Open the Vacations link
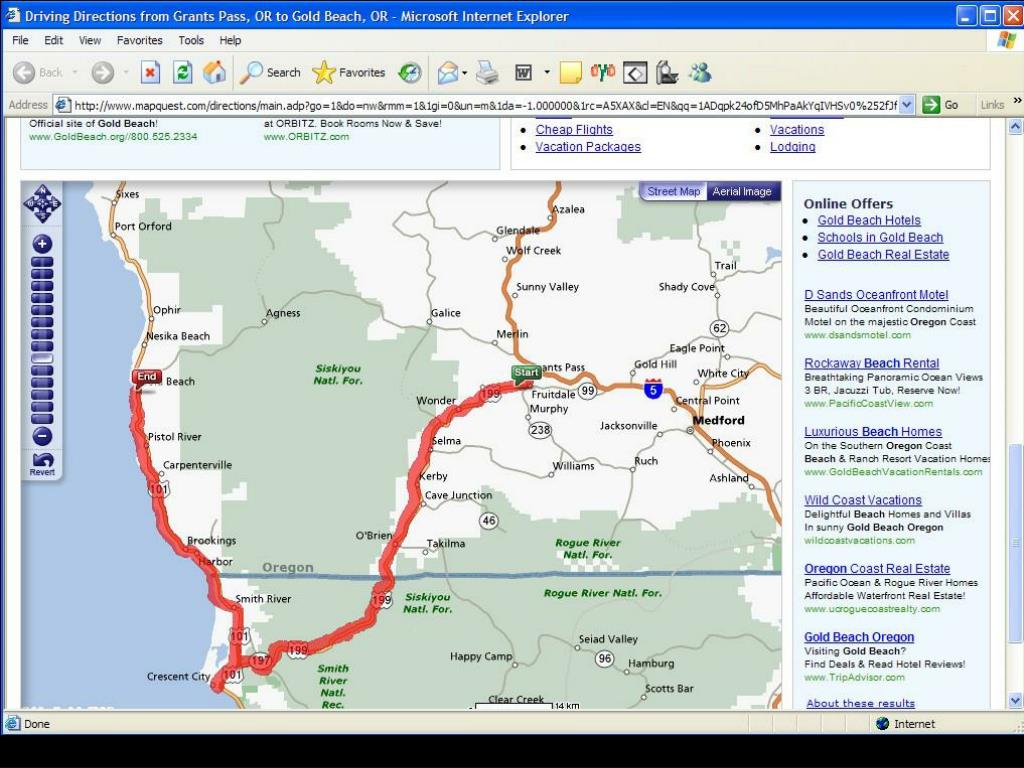 point(797,129)
